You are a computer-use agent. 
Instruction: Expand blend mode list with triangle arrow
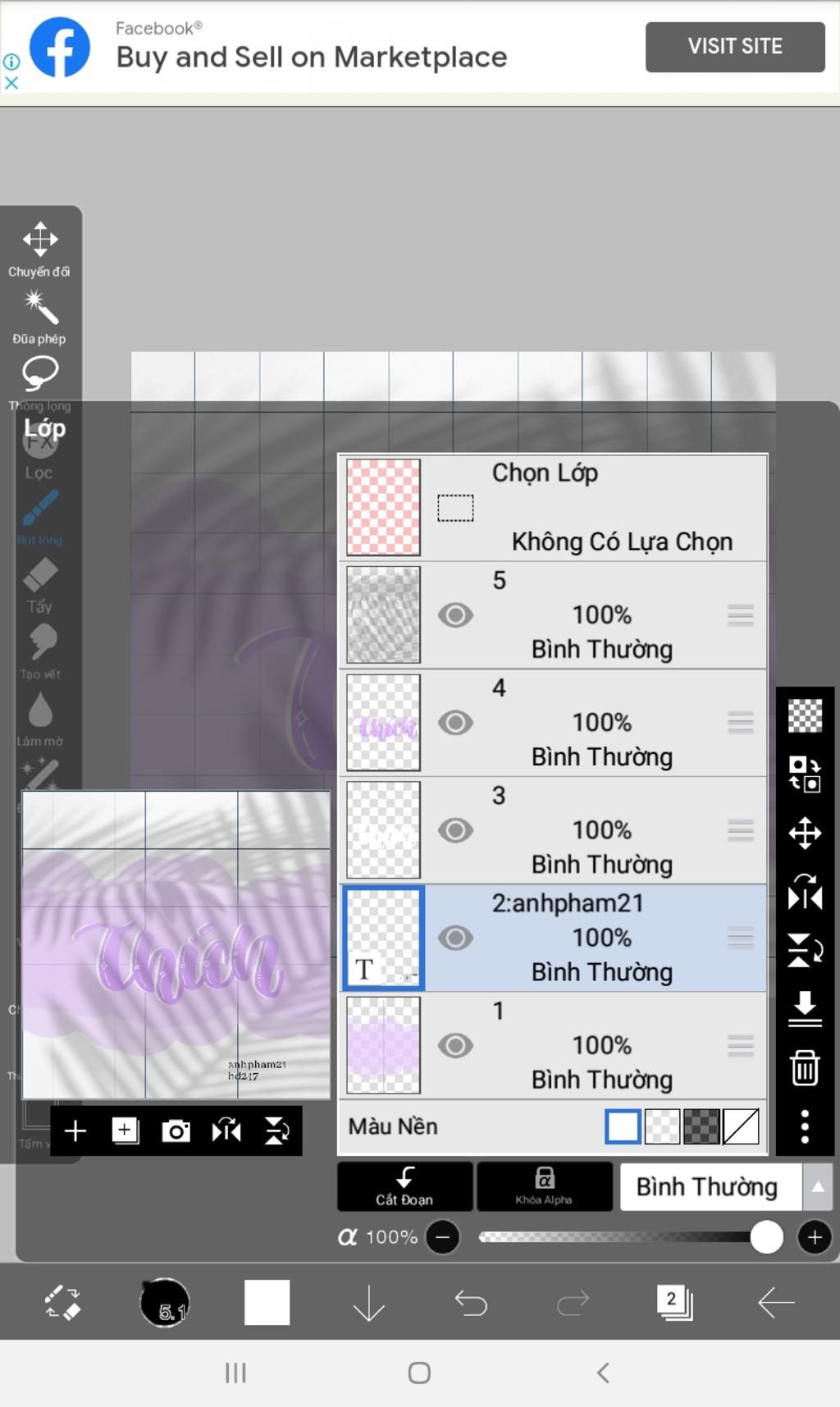point(817,1186)
